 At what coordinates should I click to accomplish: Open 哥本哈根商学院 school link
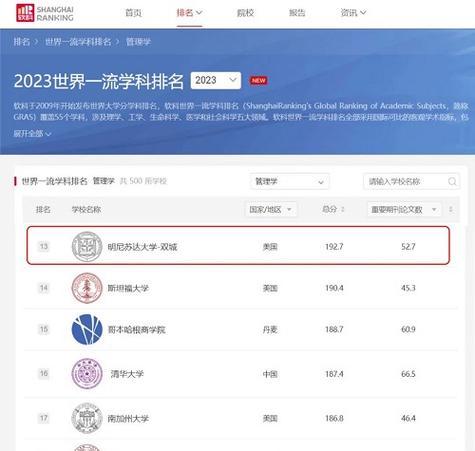(x=136, y=330)
